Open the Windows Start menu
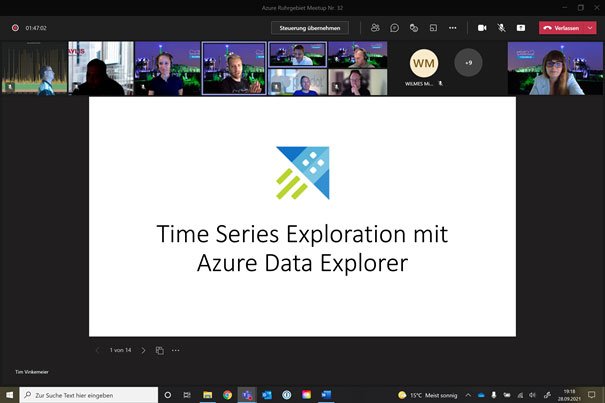This screenshot has width=605, height=403. coord(9,395)
